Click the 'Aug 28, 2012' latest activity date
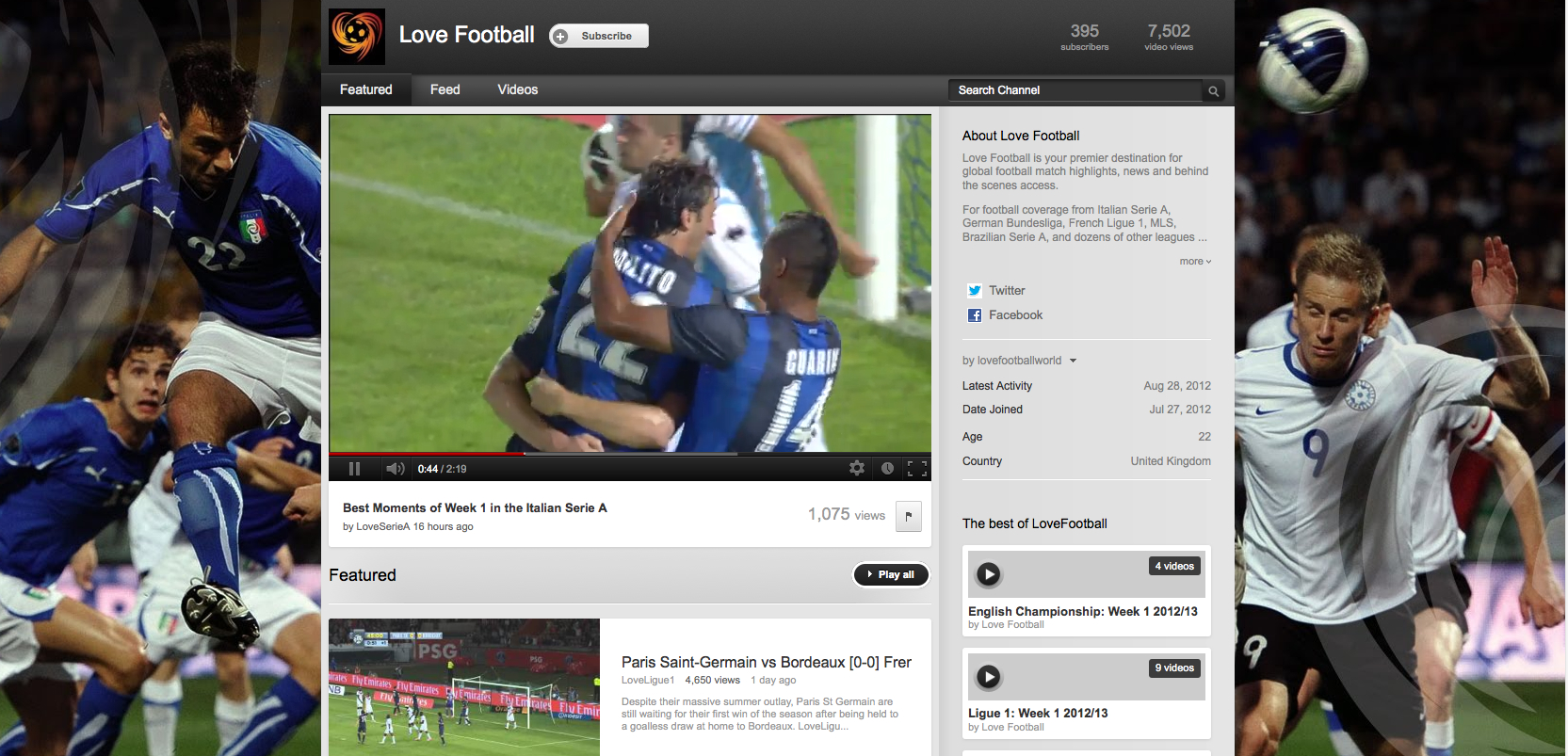Viewport: 1568px width, 756px height. point(1177,386)
